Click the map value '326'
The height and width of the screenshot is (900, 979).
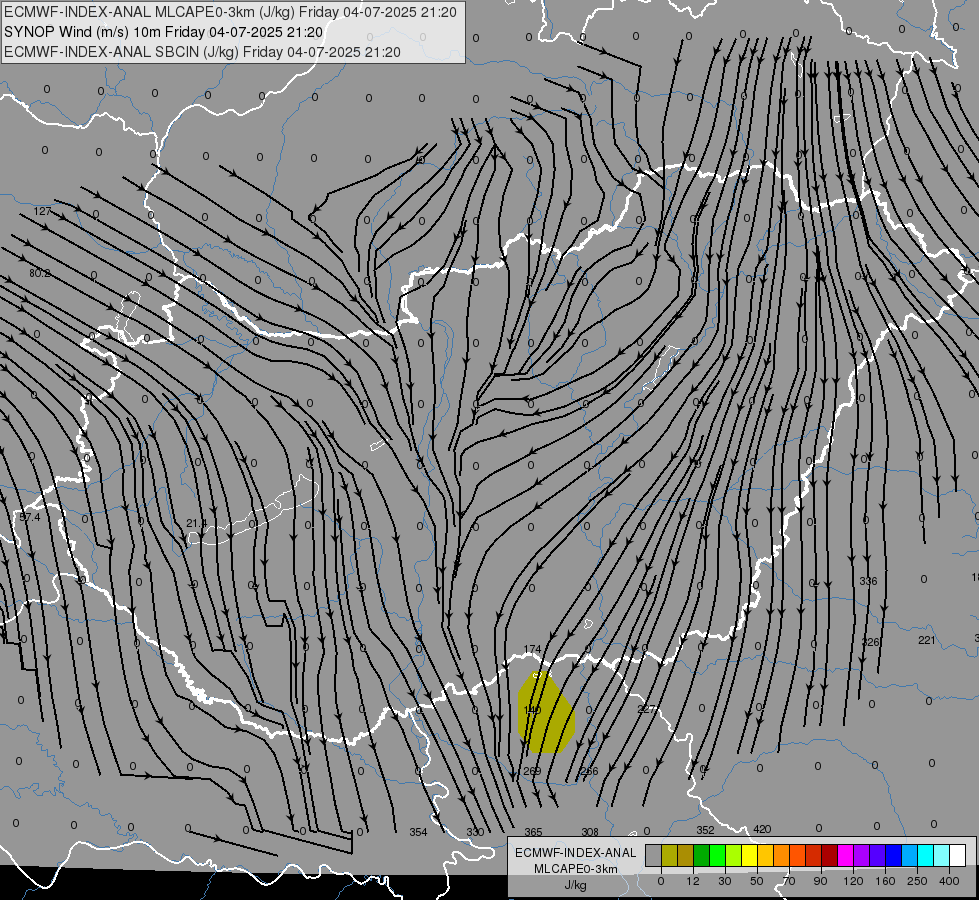tap(870, 642)
